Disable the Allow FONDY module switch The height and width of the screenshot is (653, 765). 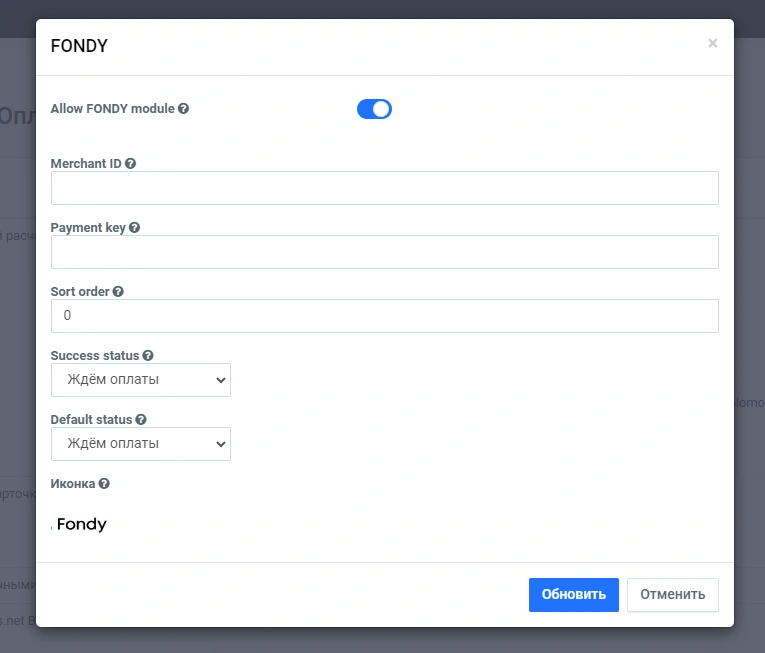pos(374,109)
